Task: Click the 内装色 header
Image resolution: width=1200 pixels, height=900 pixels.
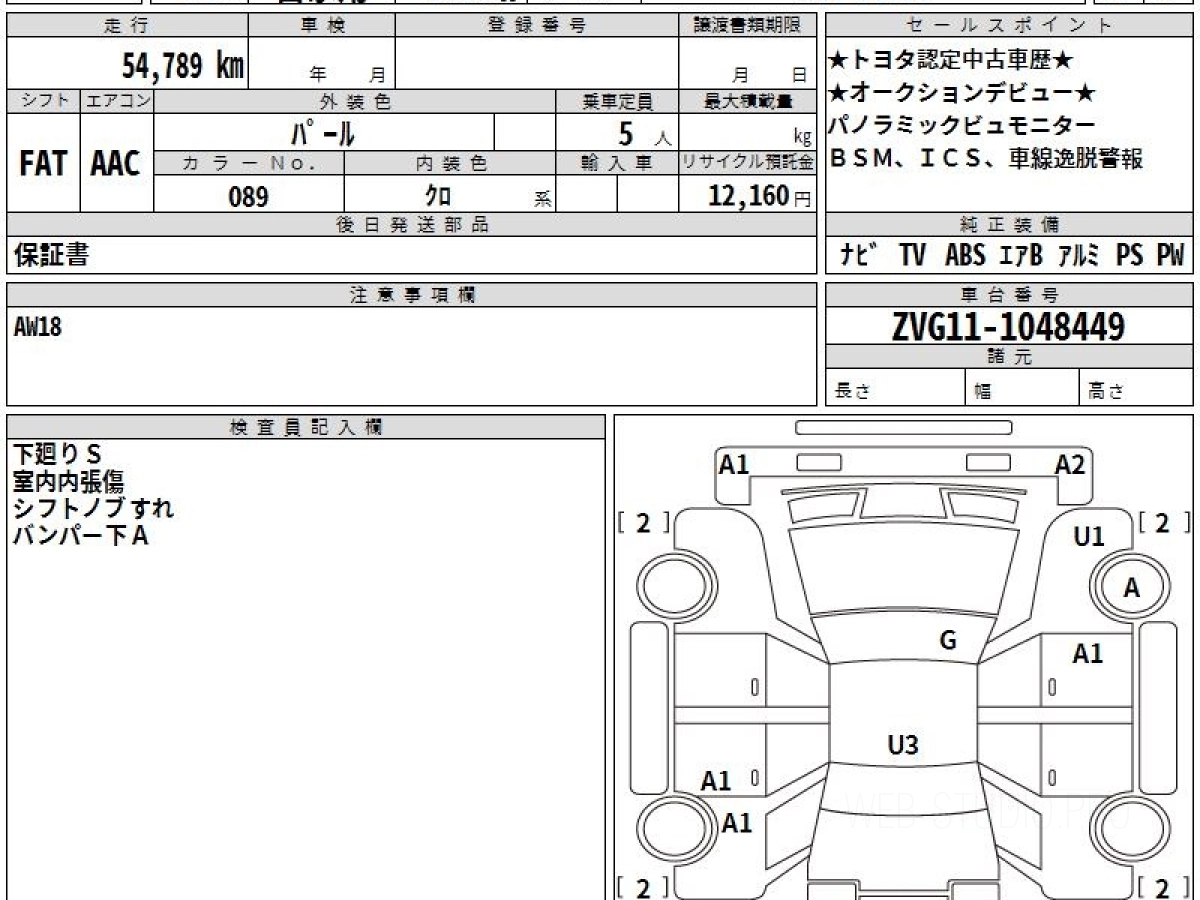Action: [450, 163]
